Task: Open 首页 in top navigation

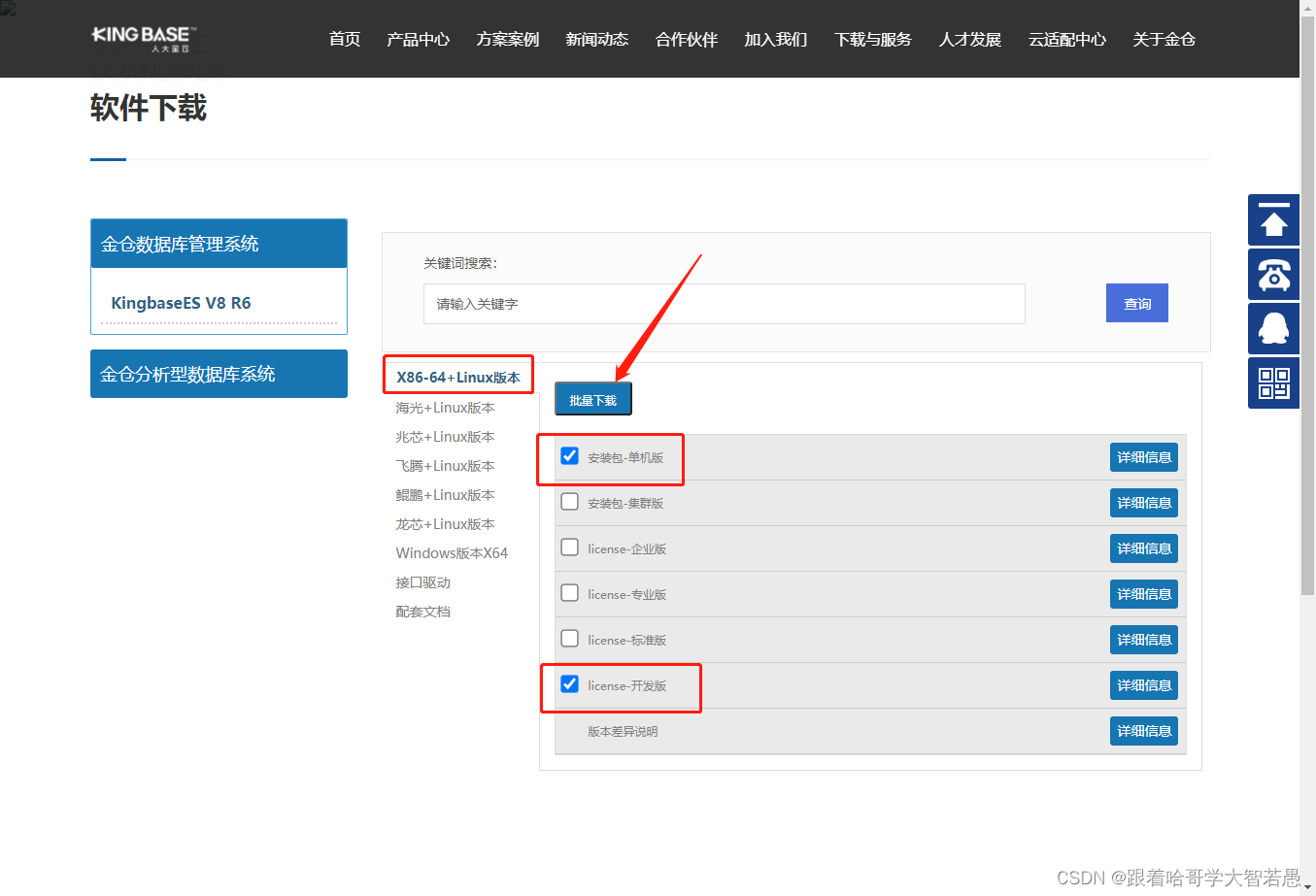Action: pos(345,40)
